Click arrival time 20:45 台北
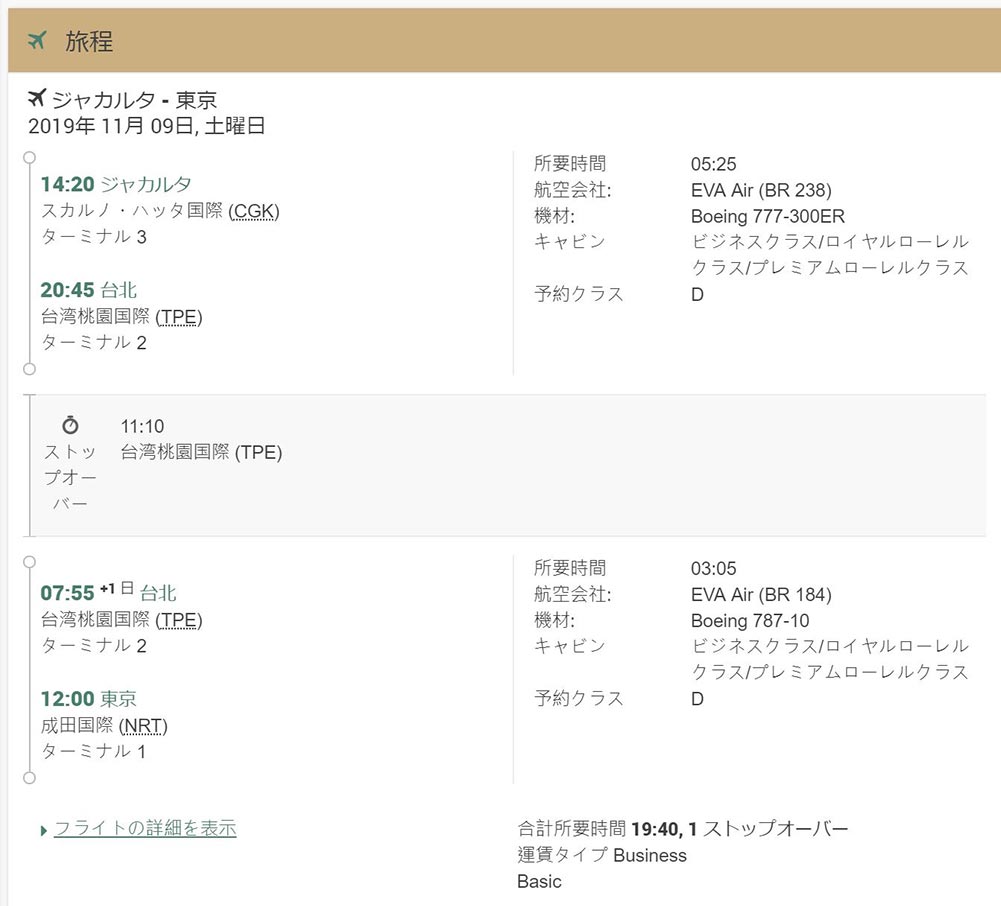This screenshot has width=1001, height=906. click(x=89, y=290)
